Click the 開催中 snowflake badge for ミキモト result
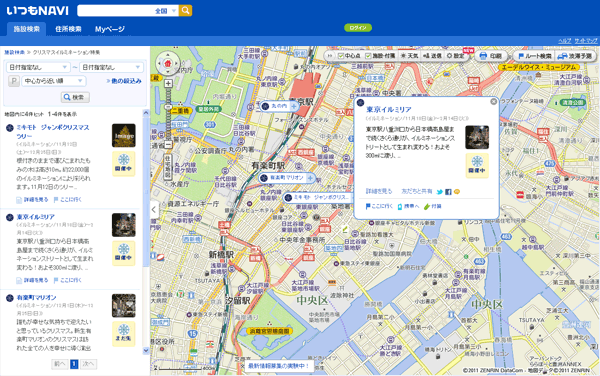 pyautogui.click(x=124, y=164)
